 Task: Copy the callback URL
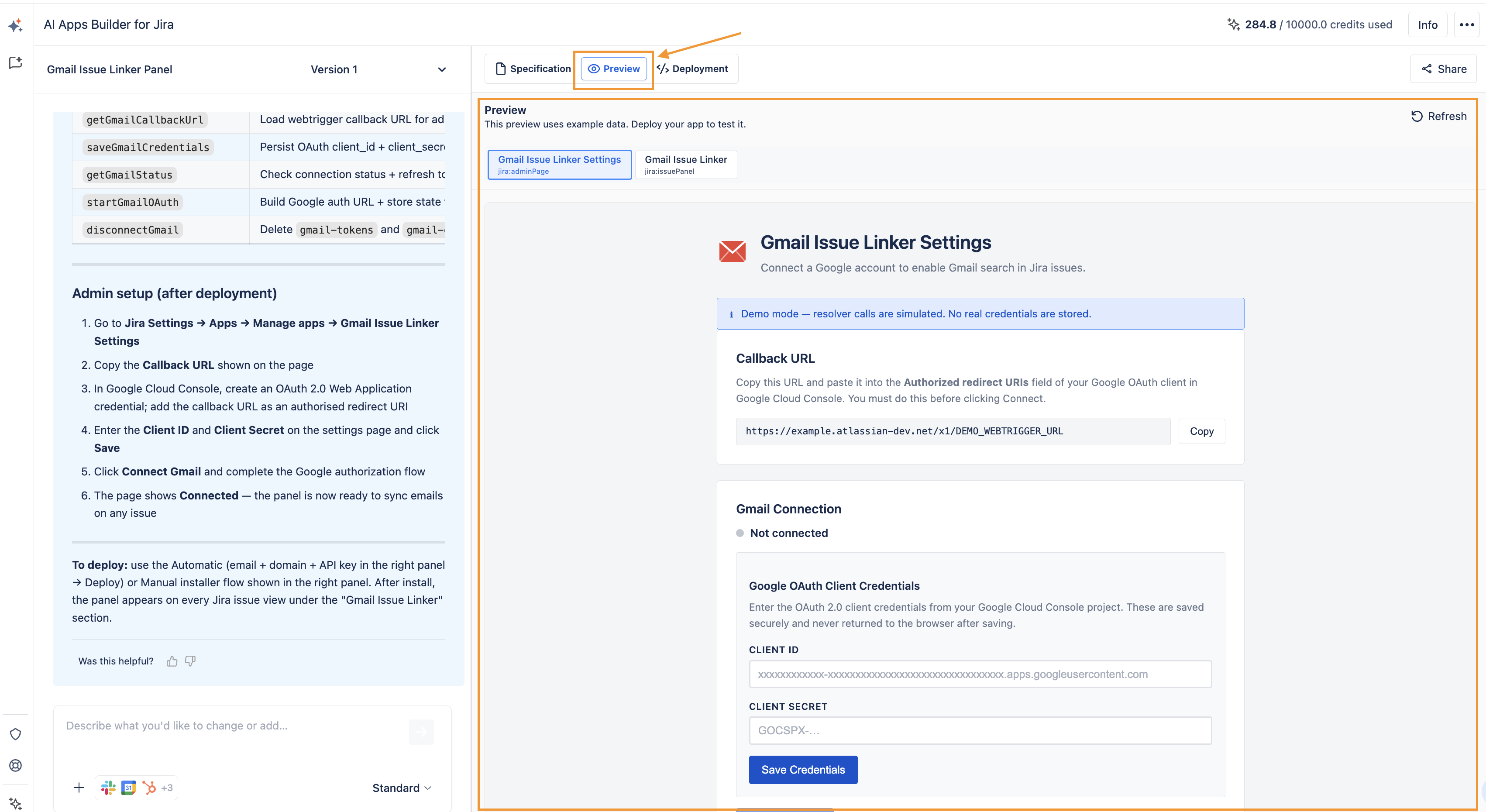tap(1202, 431)
